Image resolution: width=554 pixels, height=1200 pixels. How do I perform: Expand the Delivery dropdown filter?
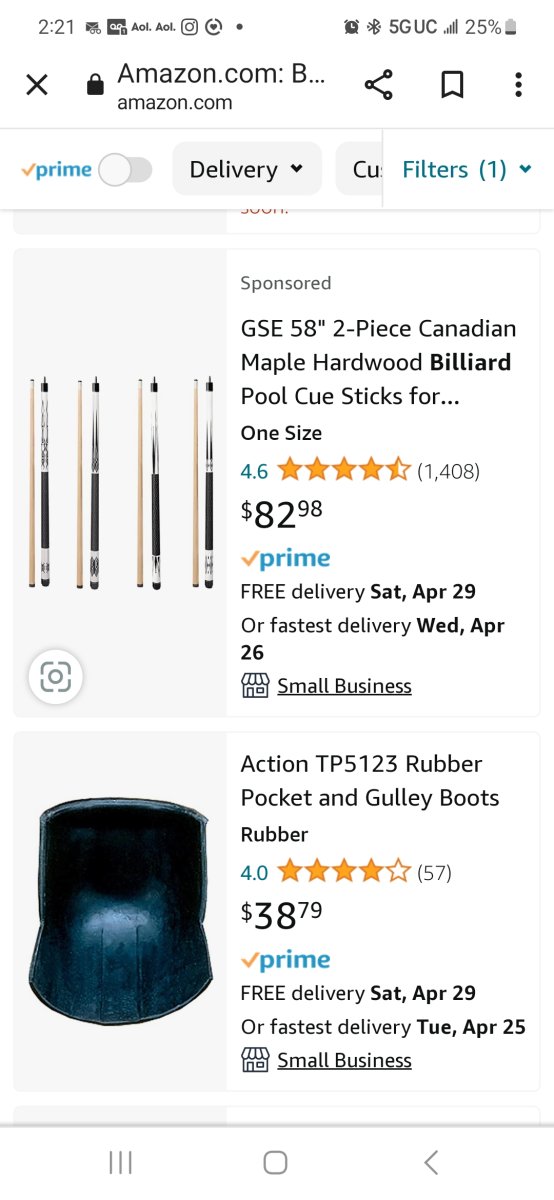pos(247,169)
